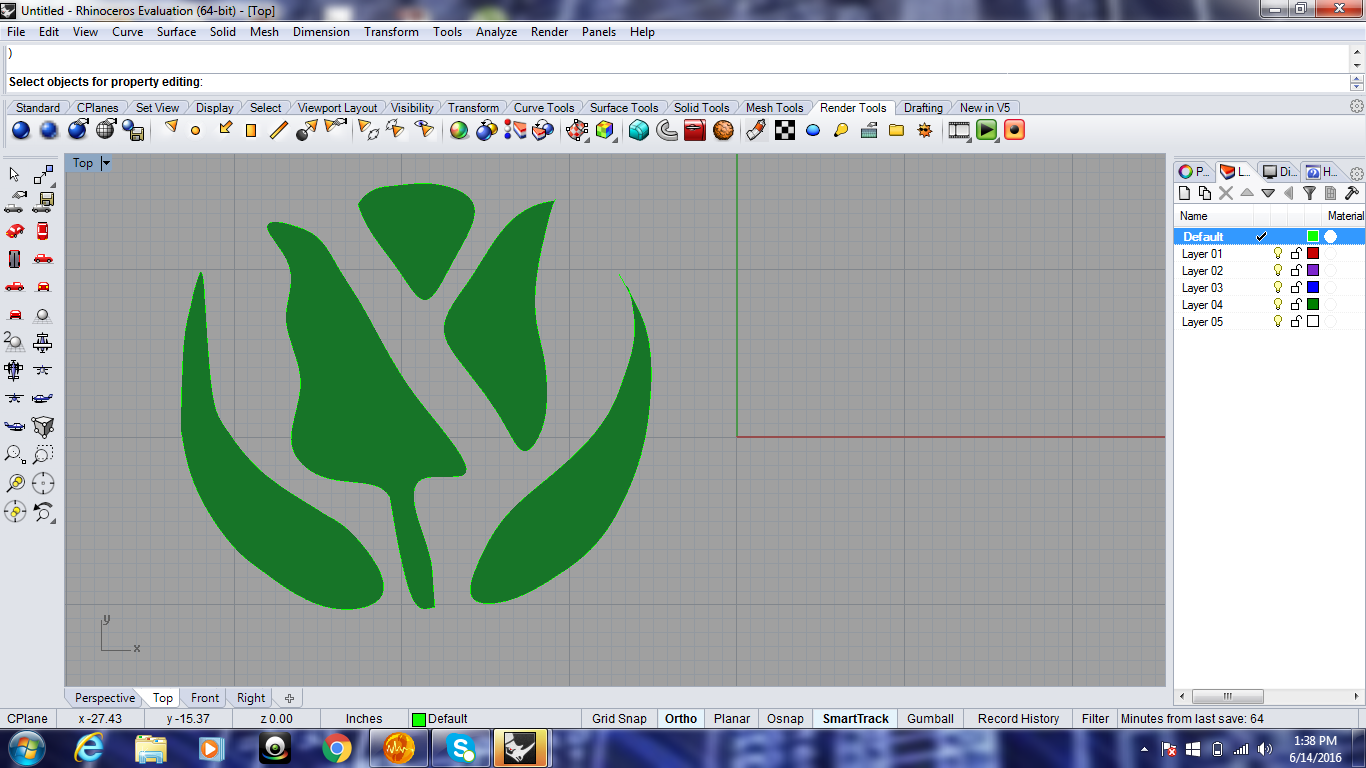Open the status bar Default layer selector
This screenshot has width=1366, height=768.
[x=494, y=718]
